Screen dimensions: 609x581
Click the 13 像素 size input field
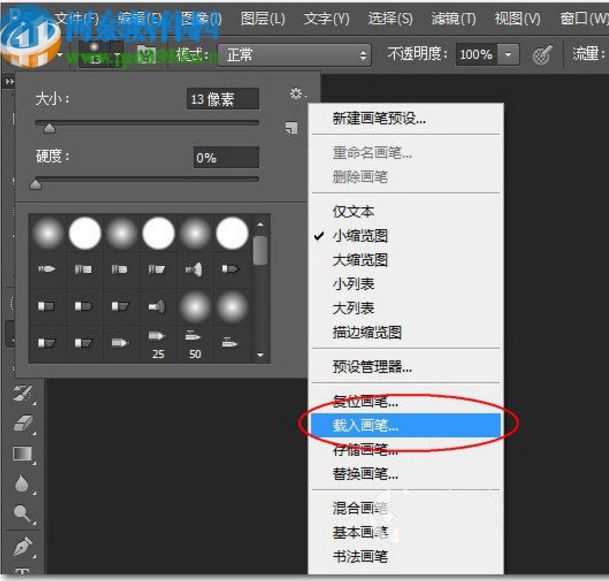point(223,99)
